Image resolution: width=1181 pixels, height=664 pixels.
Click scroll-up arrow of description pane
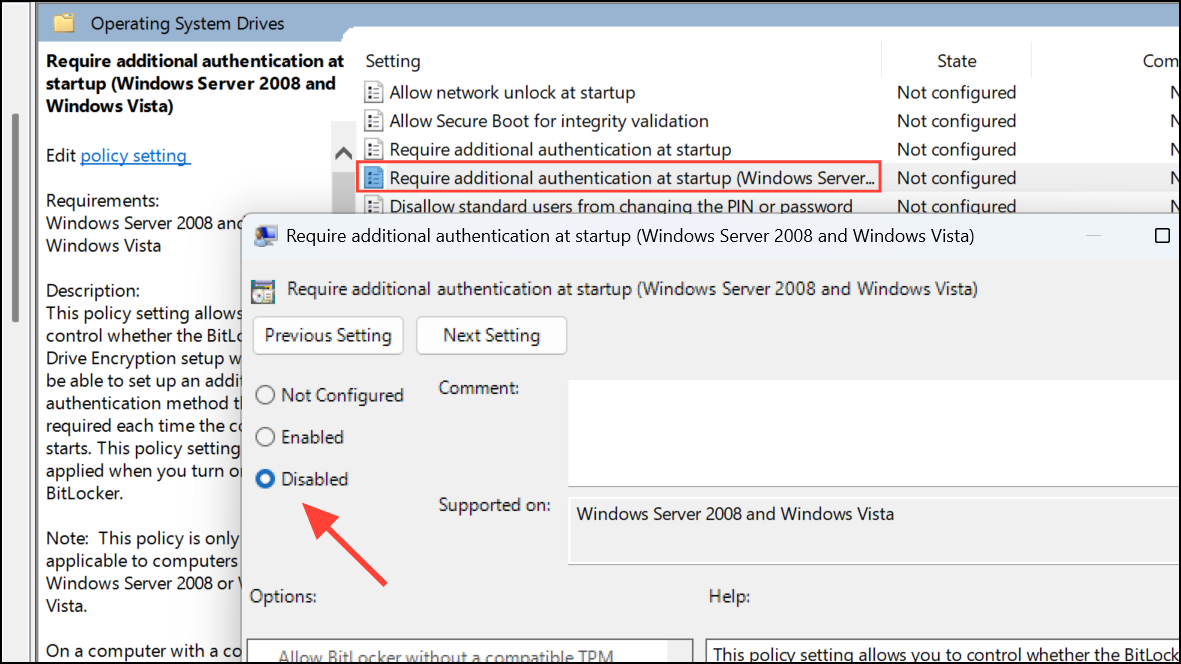point(343,154)
